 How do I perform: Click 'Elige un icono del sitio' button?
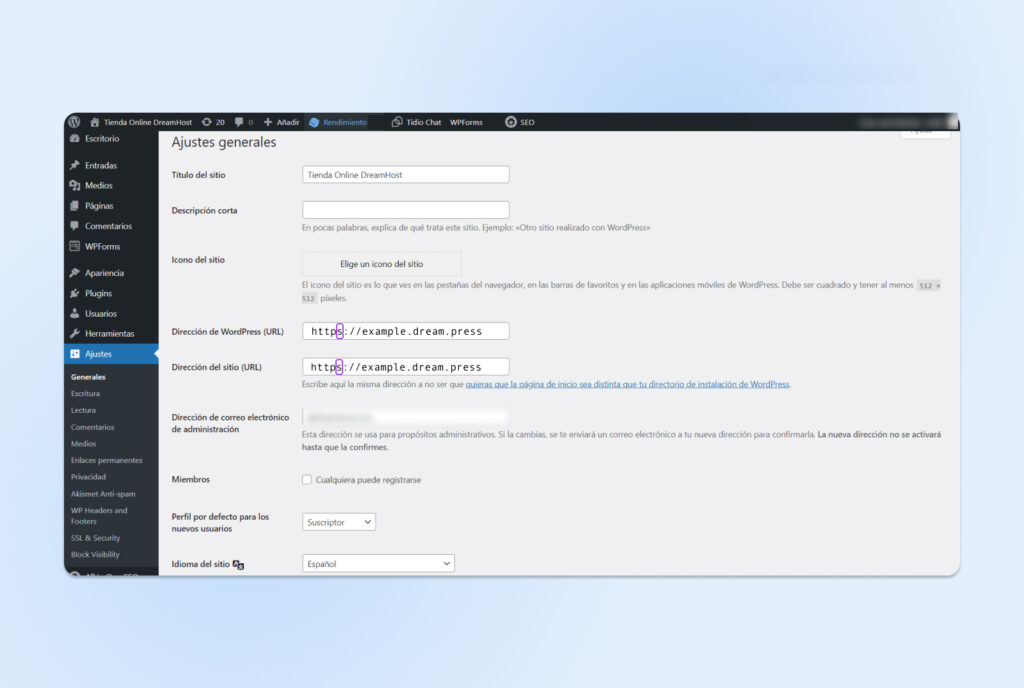click(x=382, y=264)
